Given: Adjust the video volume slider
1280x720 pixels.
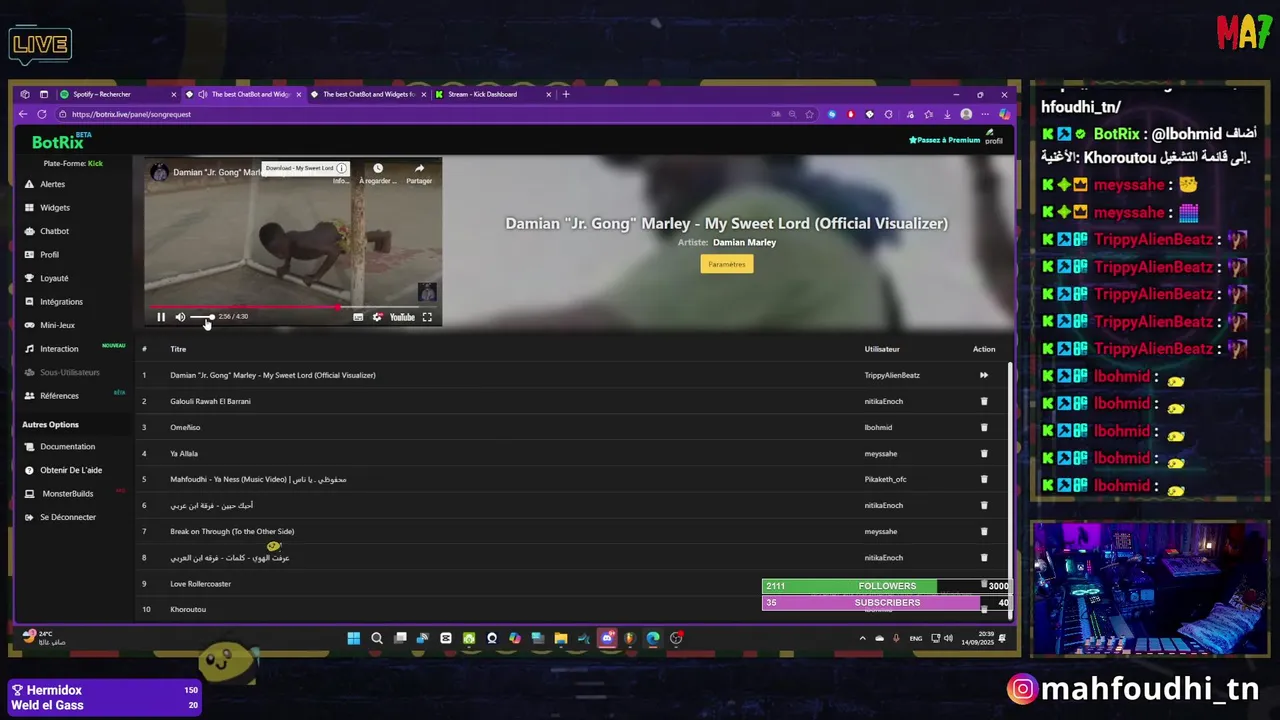Looking at the screenshot, I should (202, 317).
